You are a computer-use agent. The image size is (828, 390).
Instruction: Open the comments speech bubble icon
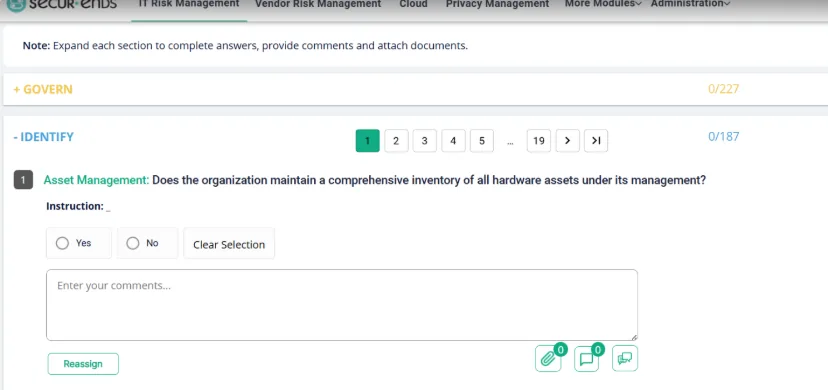click(x=587, y=358)
